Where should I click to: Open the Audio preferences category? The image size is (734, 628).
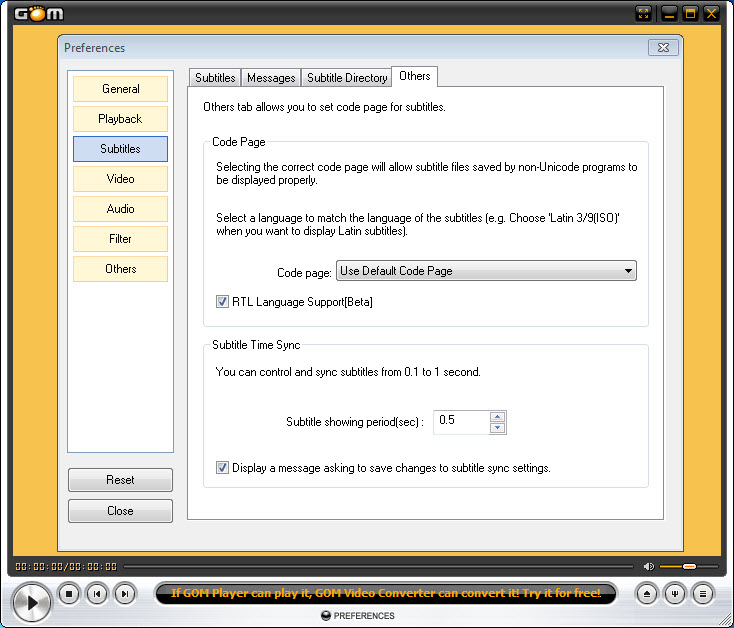tap(120, 209)
